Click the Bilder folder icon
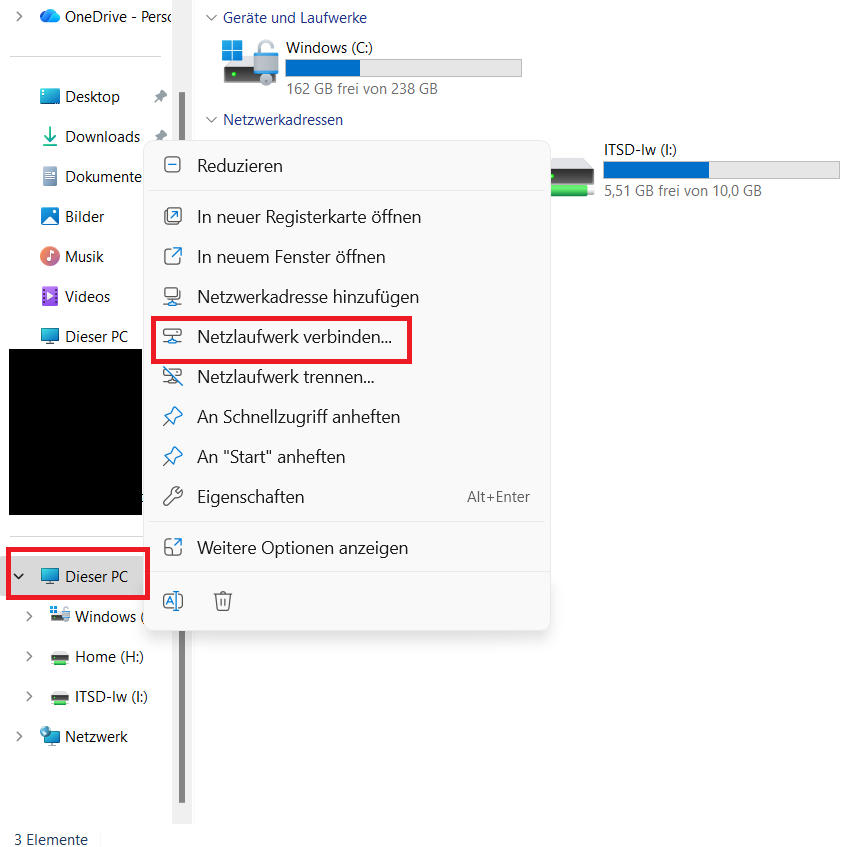This screenshot has width=858, height=847. [50, 217]
